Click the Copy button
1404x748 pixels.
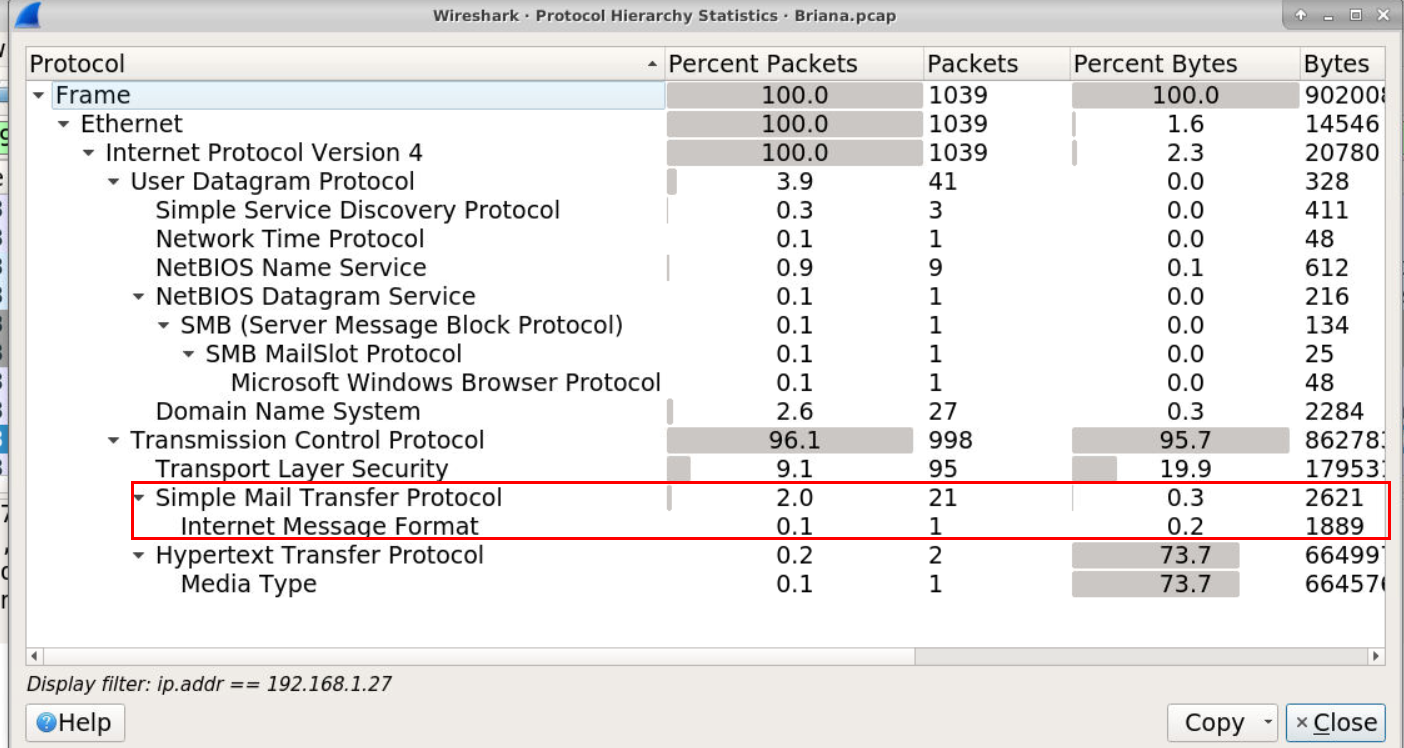pos(1214,723)
